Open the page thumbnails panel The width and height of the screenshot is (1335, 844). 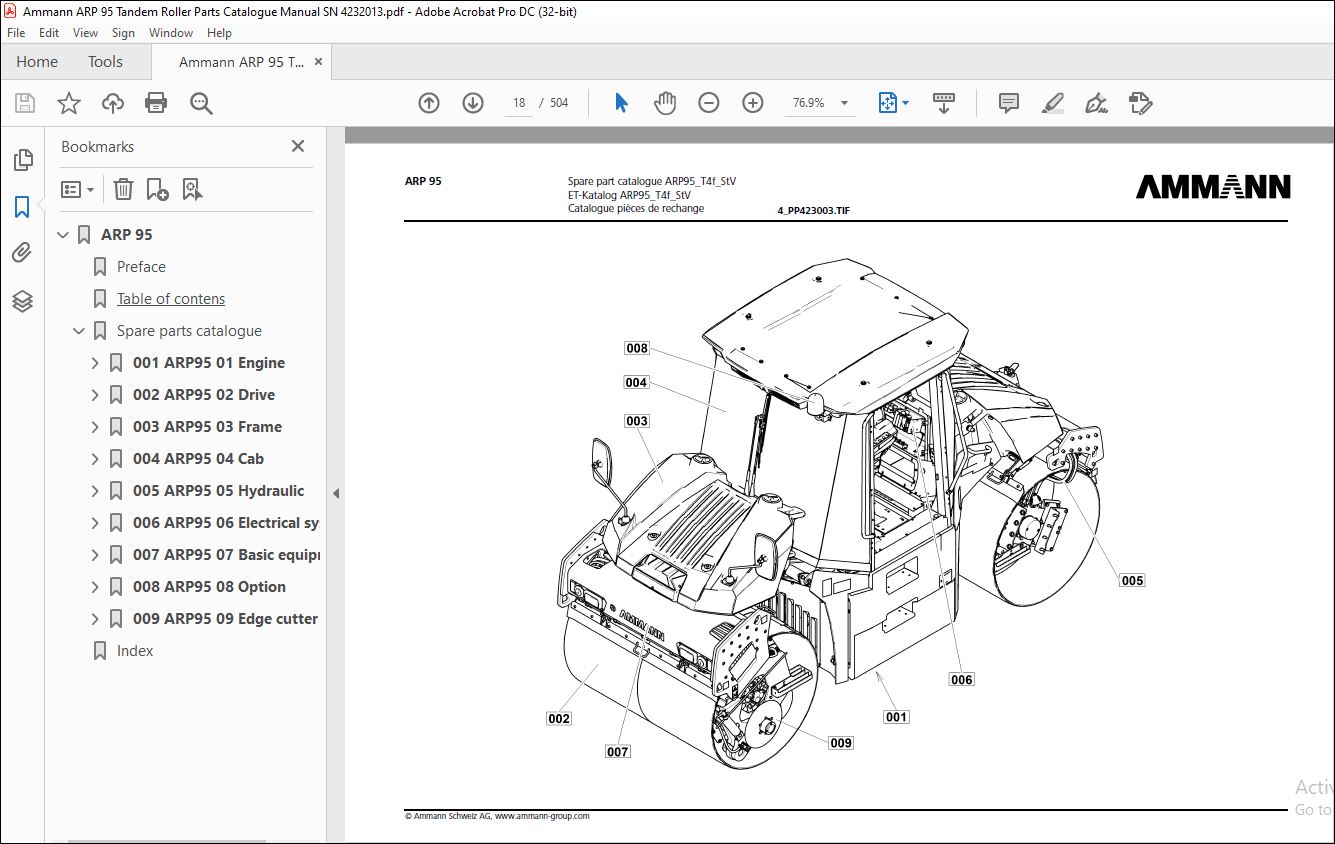[22, 160]
